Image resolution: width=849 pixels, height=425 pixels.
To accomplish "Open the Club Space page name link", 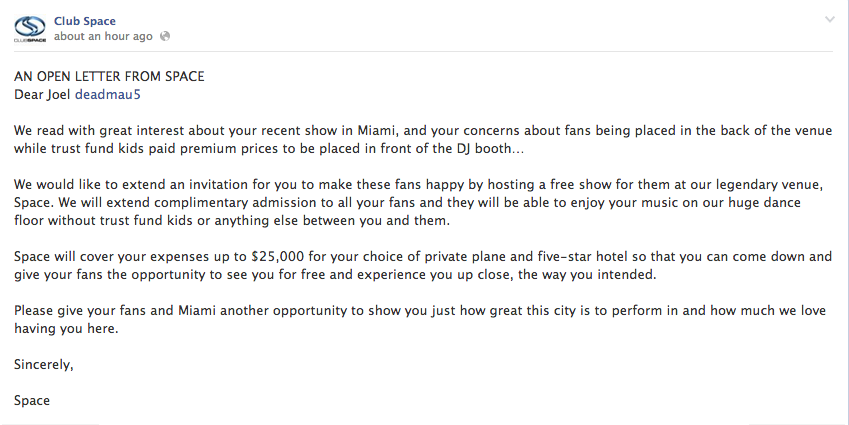I will click(x=85, y=20).
